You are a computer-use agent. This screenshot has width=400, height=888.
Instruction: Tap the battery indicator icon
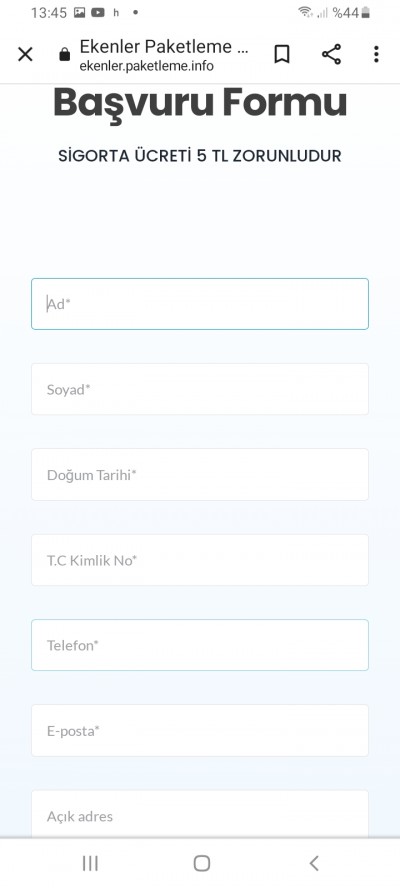click(x=365, y=12)
